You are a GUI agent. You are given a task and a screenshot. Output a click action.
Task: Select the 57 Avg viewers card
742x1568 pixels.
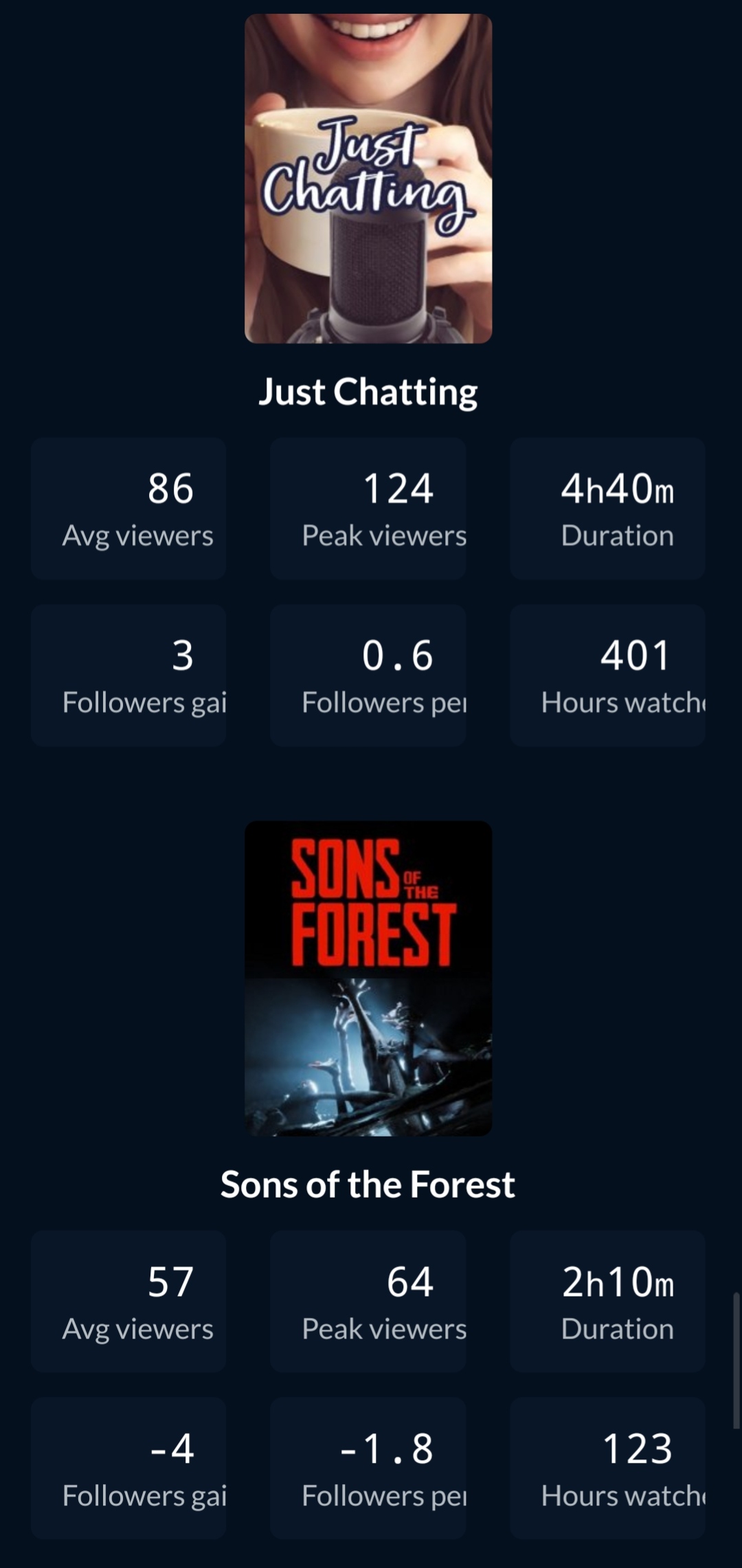click(128, 1301)
